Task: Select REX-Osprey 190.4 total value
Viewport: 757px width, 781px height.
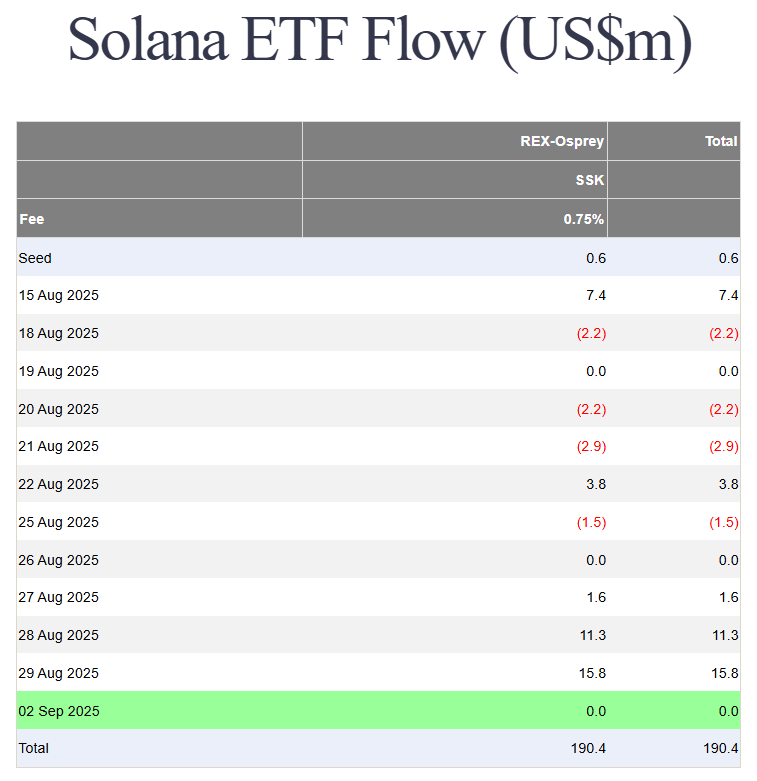Action: coord(586,748)
